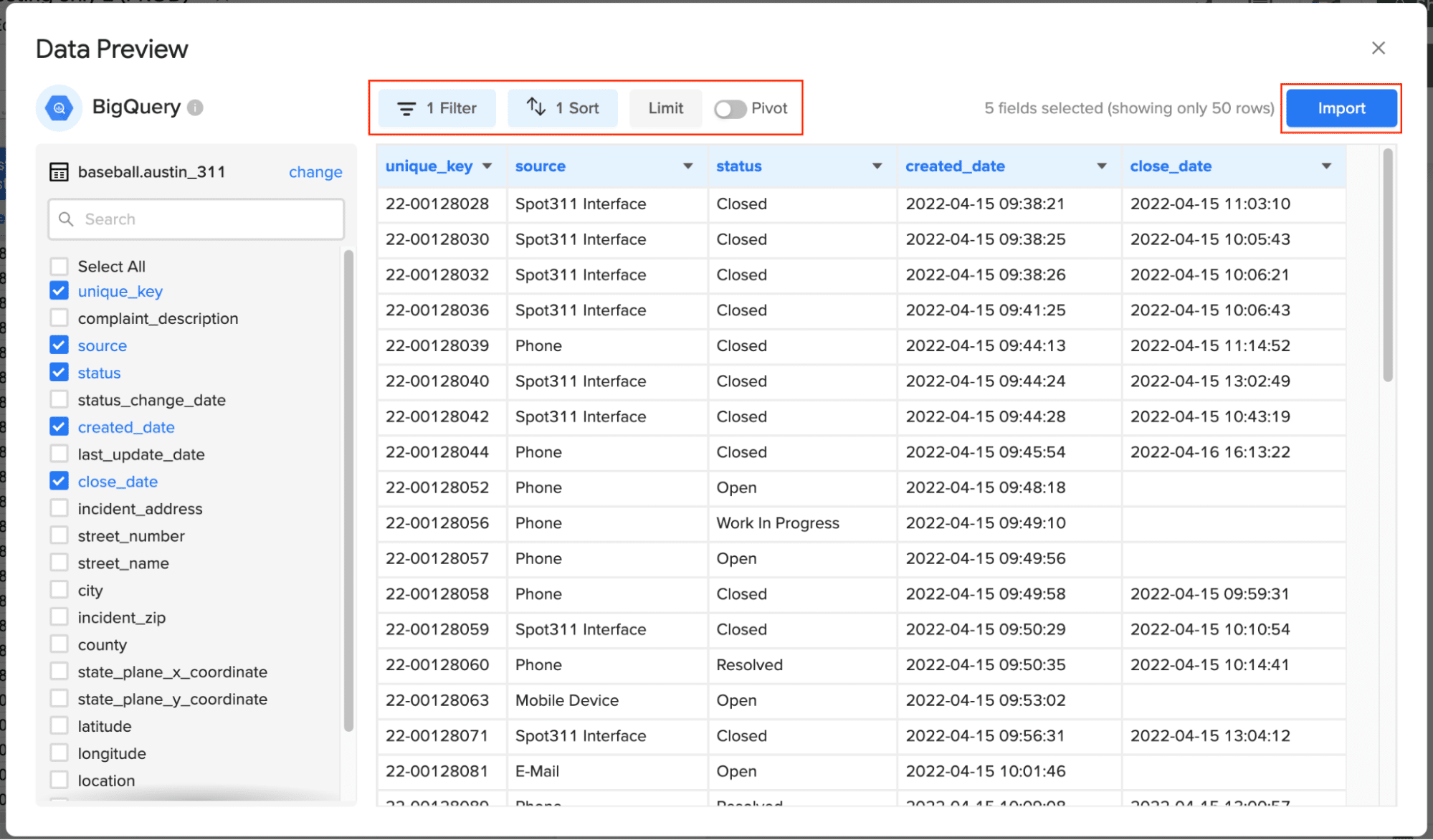
Task: Open the 1 Filter options
Action: (437, 108)
